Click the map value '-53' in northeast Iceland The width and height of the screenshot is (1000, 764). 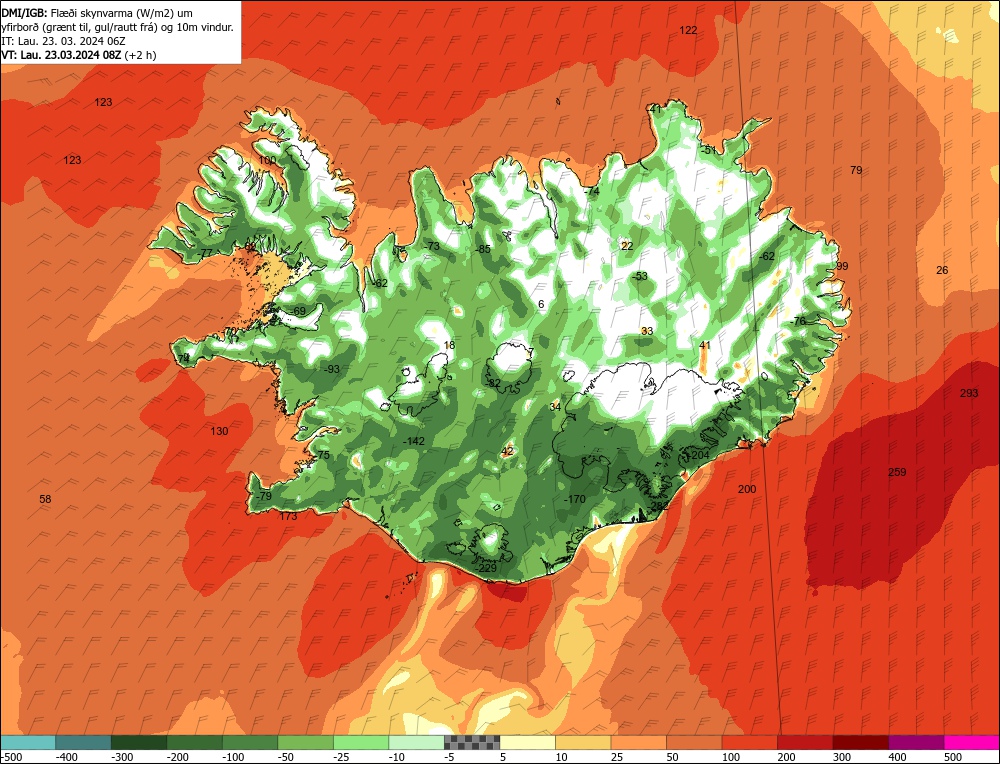click(x=640, y=275)
